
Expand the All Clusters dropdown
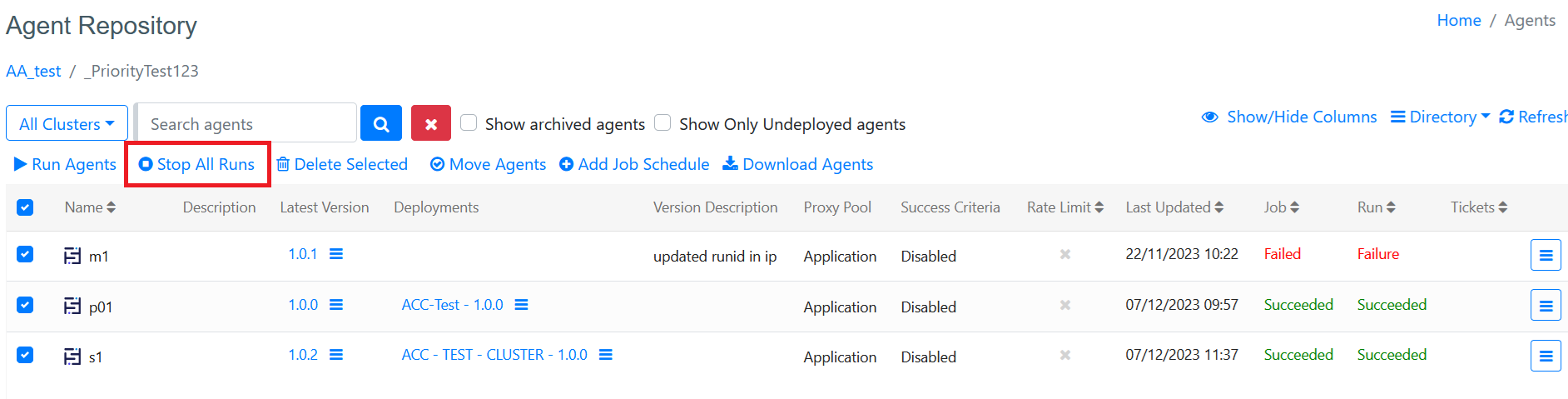click(x=67, y=123)
